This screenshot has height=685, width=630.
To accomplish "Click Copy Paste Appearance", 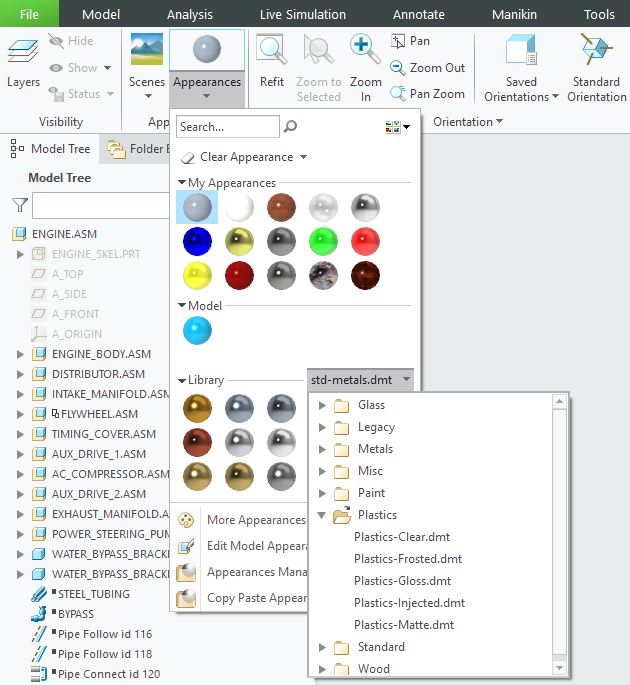I will 242,598.
